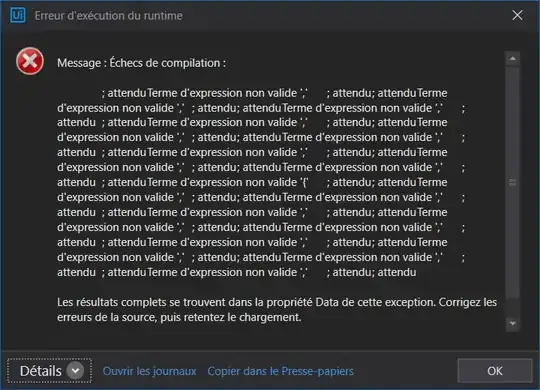
Task: Close the runtime error dialog with X
Action: click(x=517, y=15)
